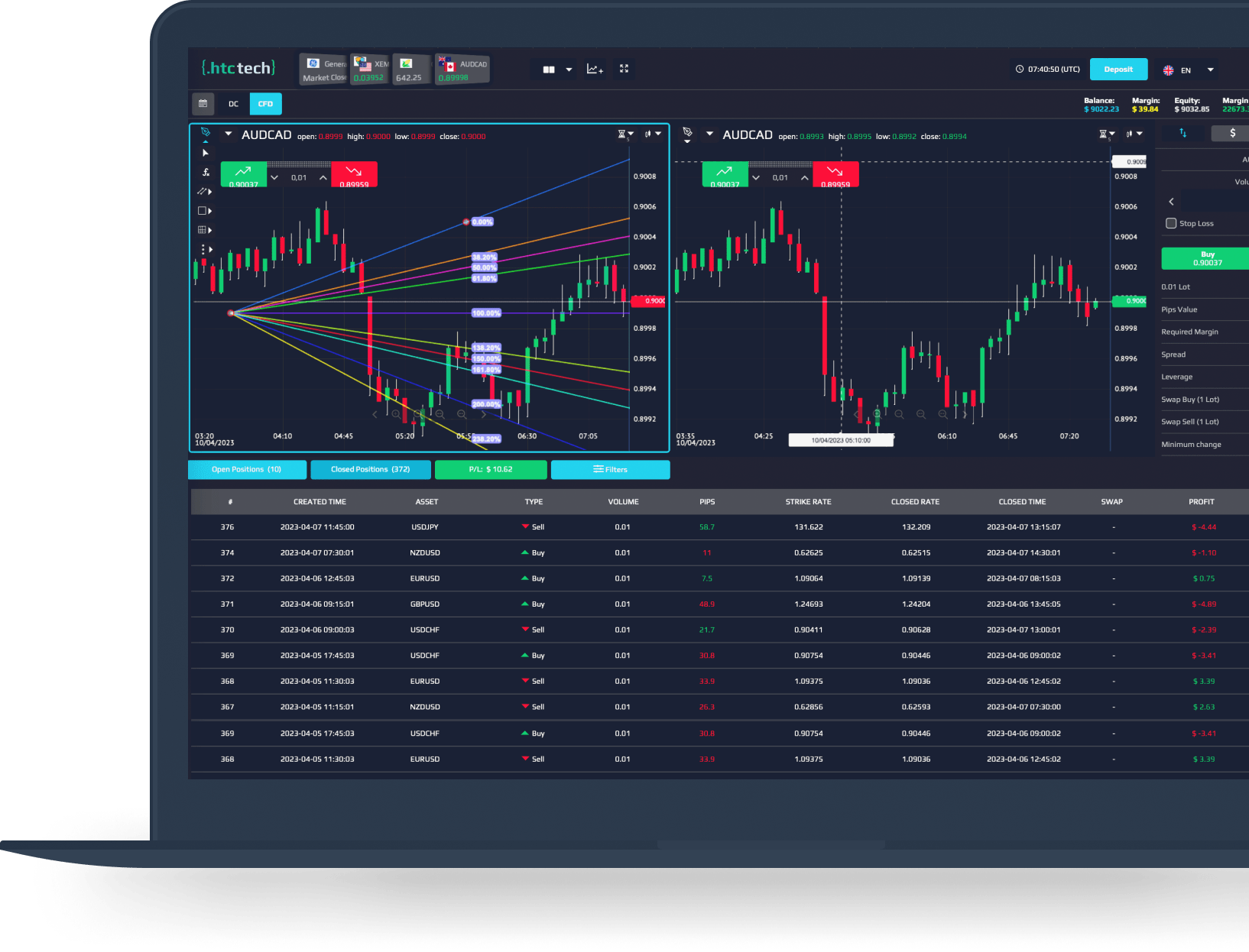Click GBPUSD in row 371
The image size is (1249, 952).
coord(425,604)
